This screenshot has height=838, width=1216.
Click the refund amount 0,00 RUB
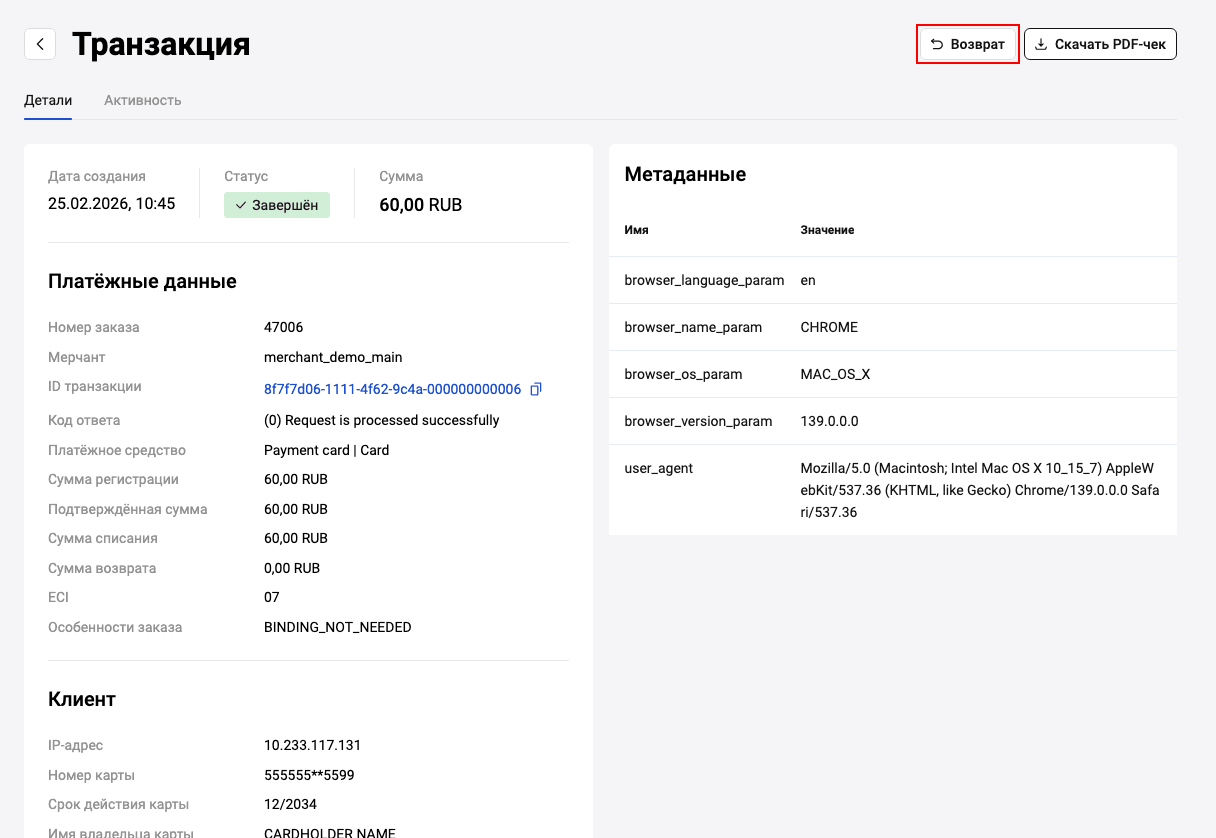pos(292,568)
